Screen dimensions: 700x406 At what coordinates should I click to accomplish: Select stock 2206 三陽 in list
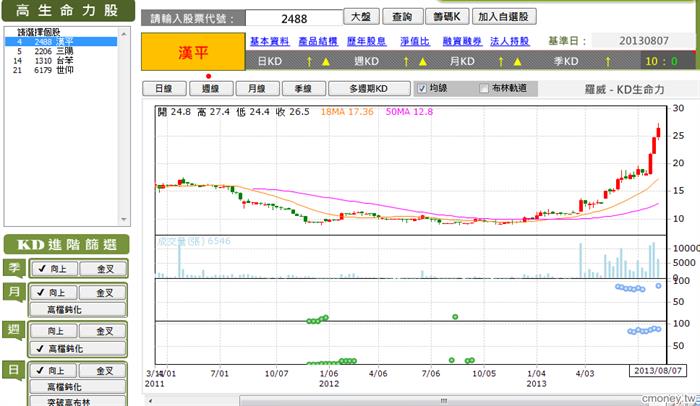(61, 51)
